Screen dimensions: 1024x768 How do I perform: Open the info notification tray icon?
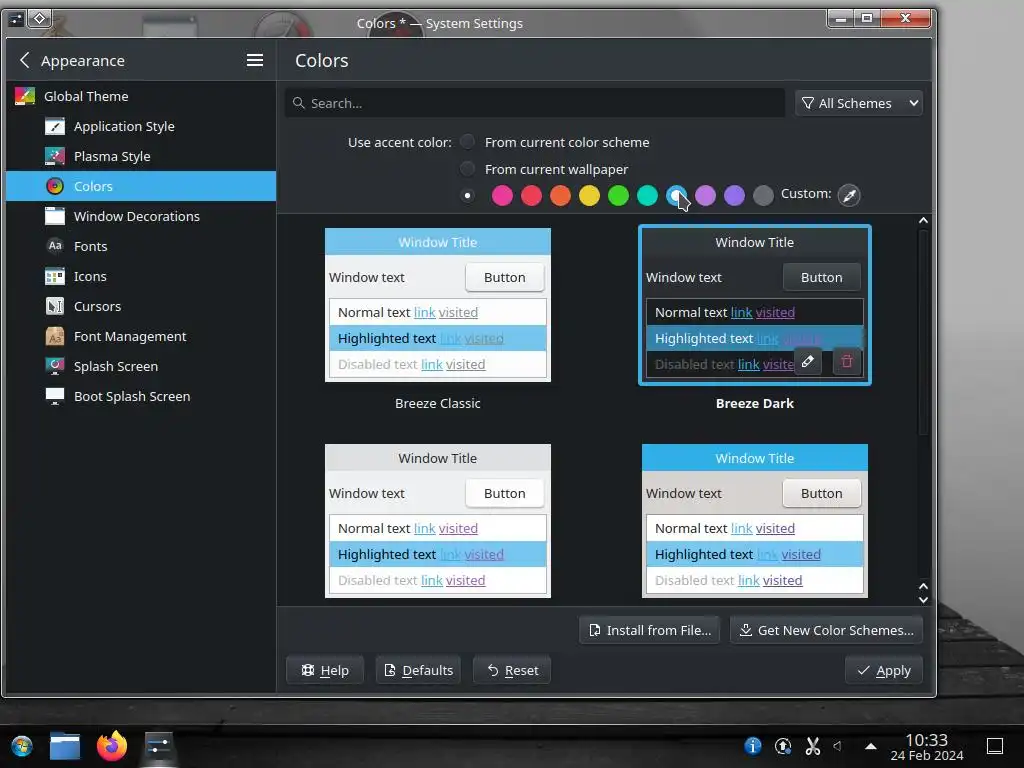tap(752, 746)
